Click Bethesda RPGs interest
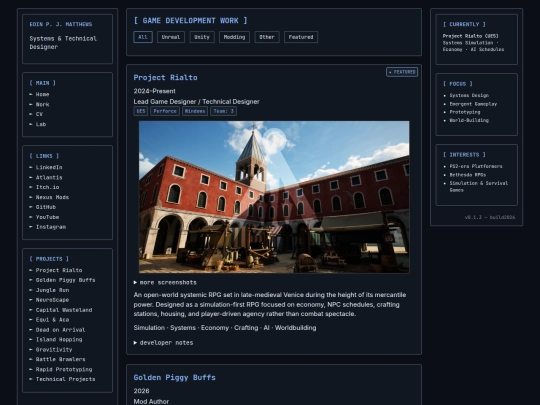The height and width of the screenshot is (405, 540). [x=468, y=175]
